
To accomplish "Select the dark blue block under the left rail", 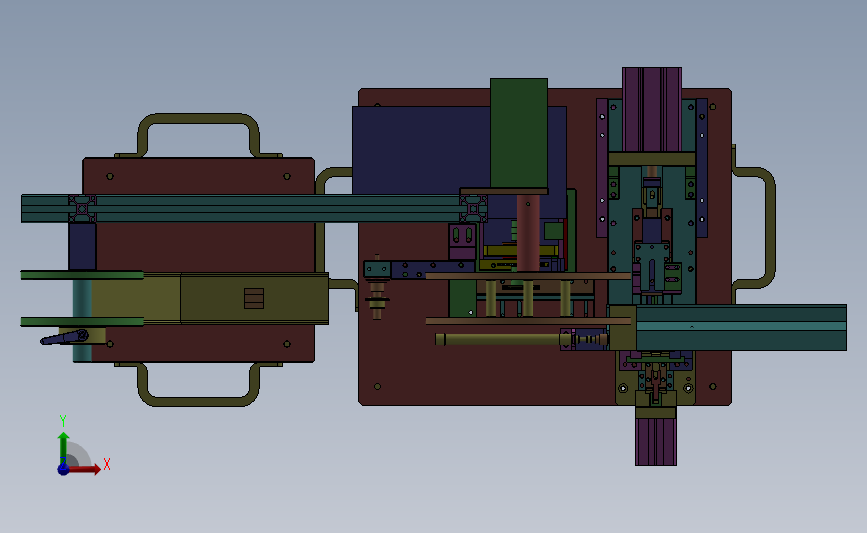I will [x=82, y=246].
